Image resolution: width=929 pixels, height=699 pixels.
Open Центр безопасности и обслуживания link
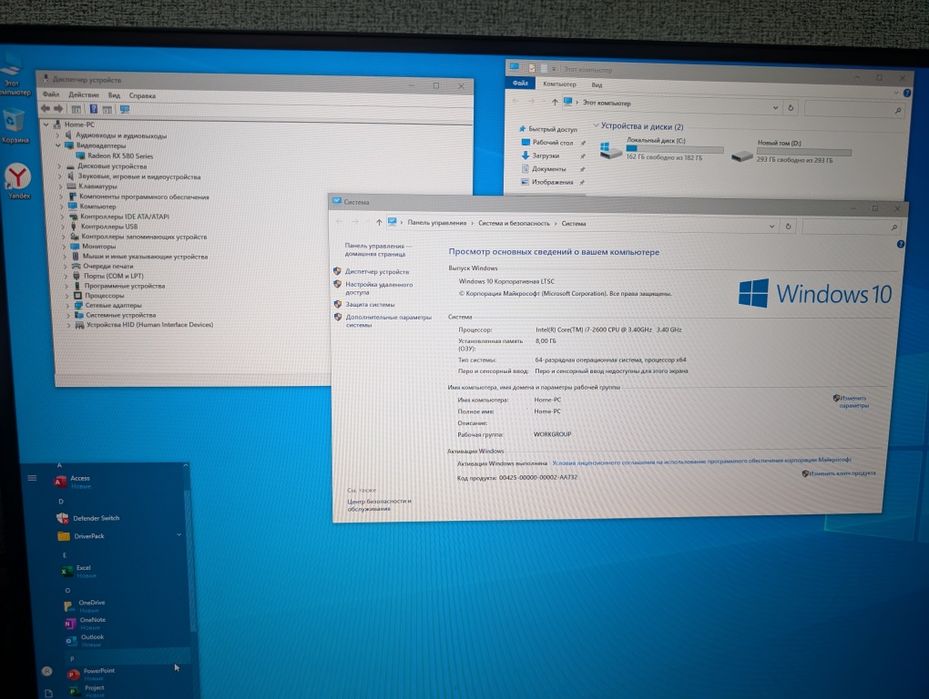(x=379, y=505)
